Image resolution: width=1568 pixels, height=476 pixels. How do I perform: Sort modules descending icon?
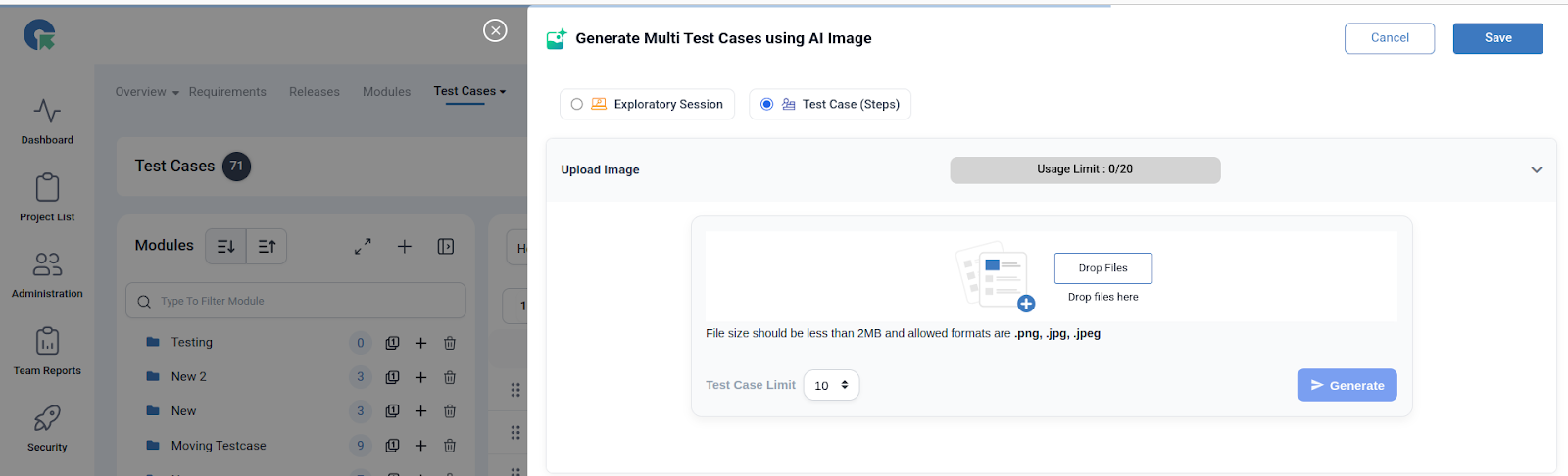(226, 247)
